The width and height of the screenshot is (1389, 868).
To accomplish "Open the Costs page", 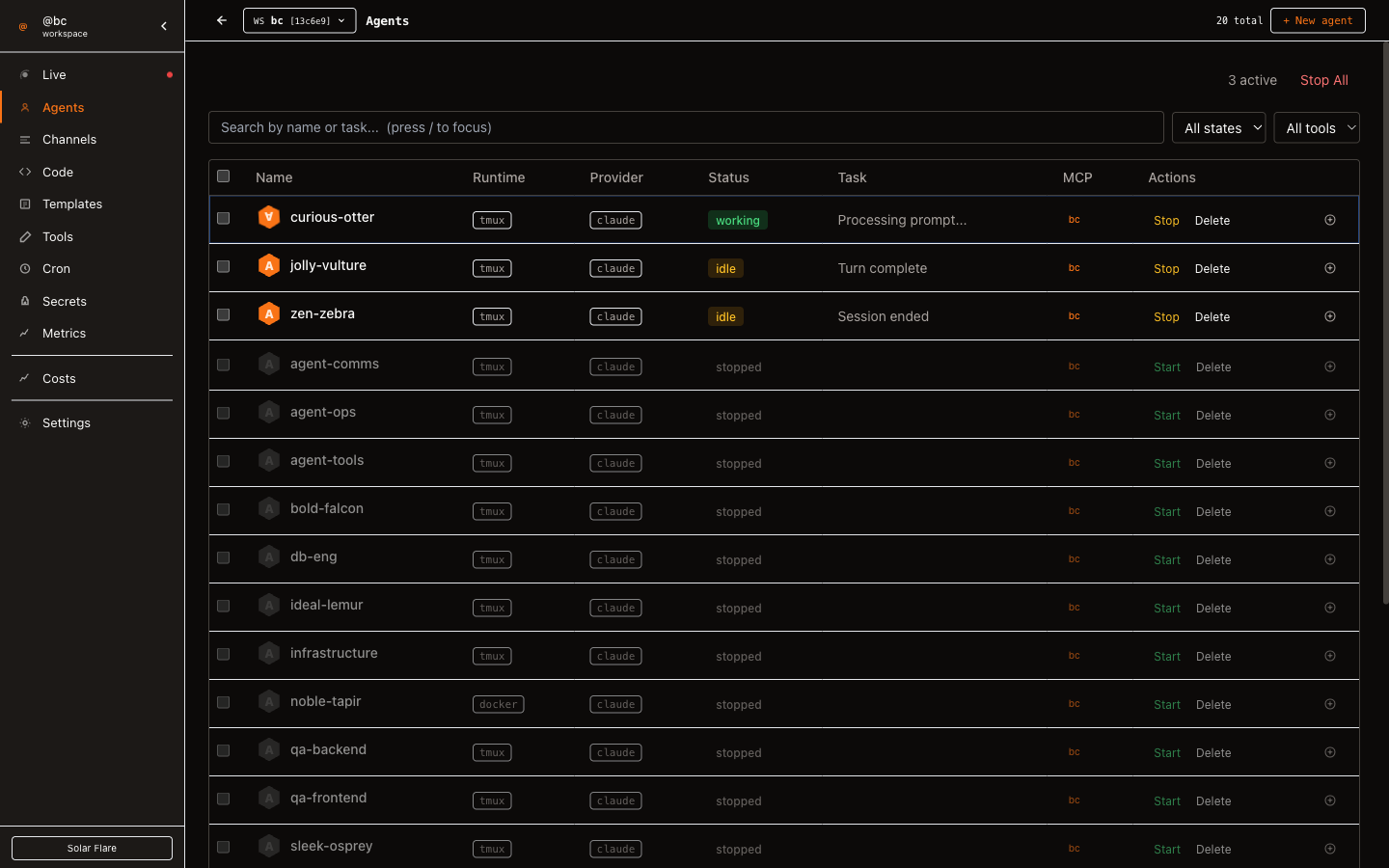I will point(93,378).
